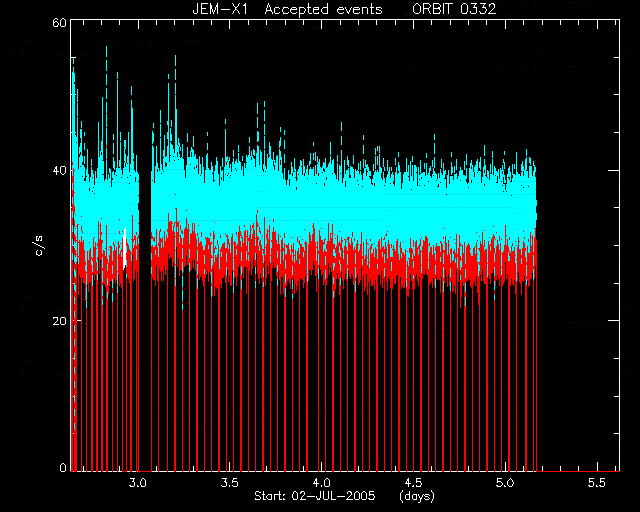Click the Start: 02-JUL-2005 label
The height and width of the screenshot is (512, 640).
[x=315, y=496]
